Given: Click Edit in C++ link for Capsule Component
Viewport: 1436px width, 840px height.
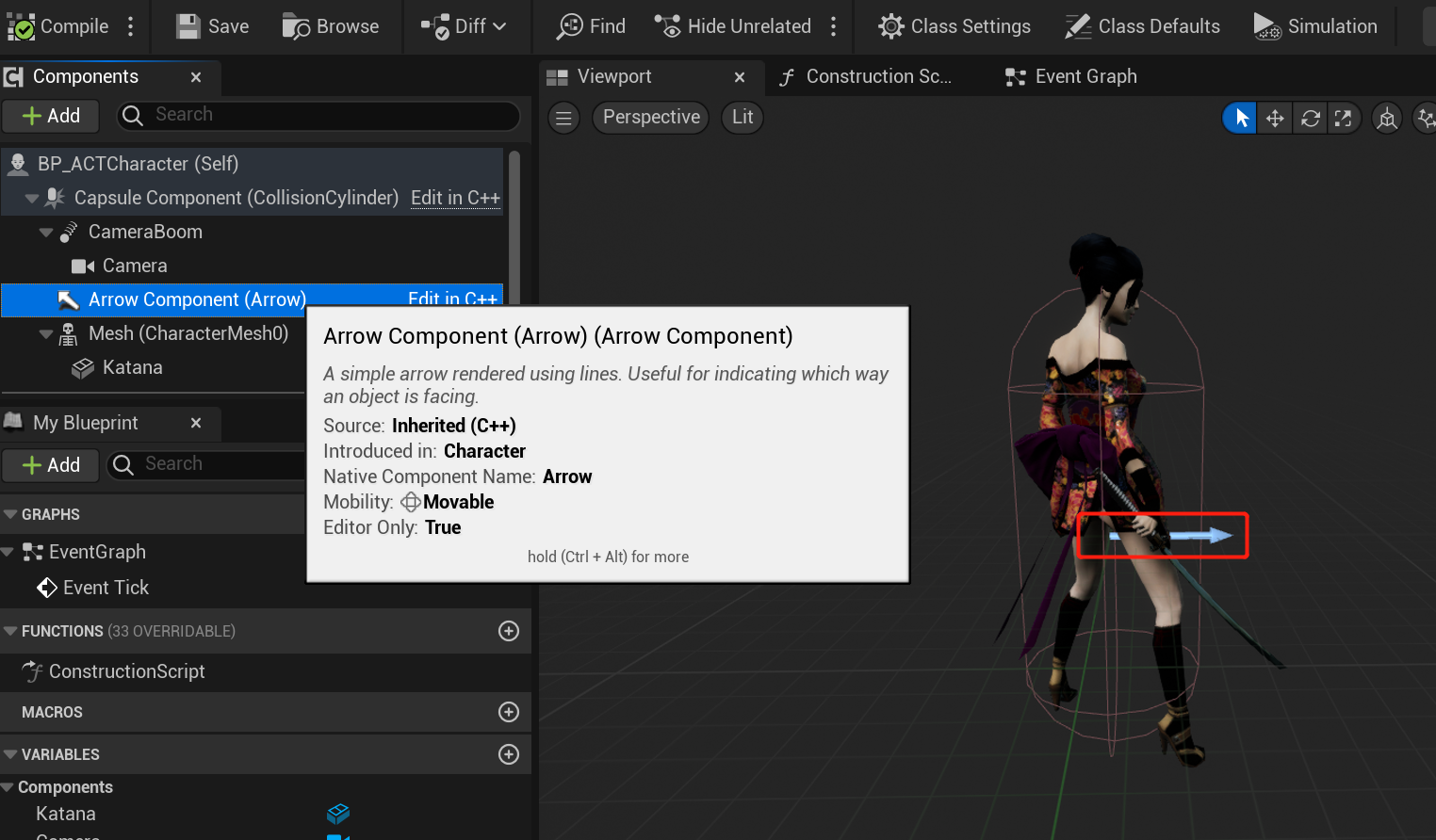Looking at the screenshot, I should pos(455,198).
